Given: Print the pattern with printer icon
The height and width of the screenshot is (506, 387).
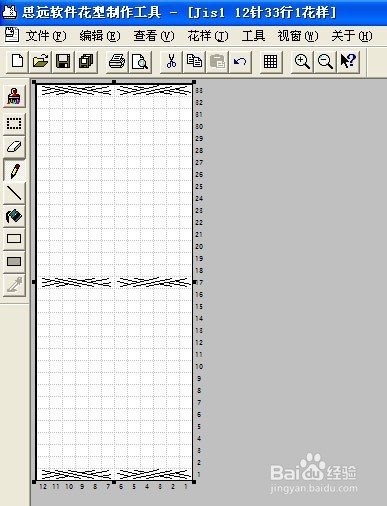Looking at the screenshot, I should tap(117, 62).
